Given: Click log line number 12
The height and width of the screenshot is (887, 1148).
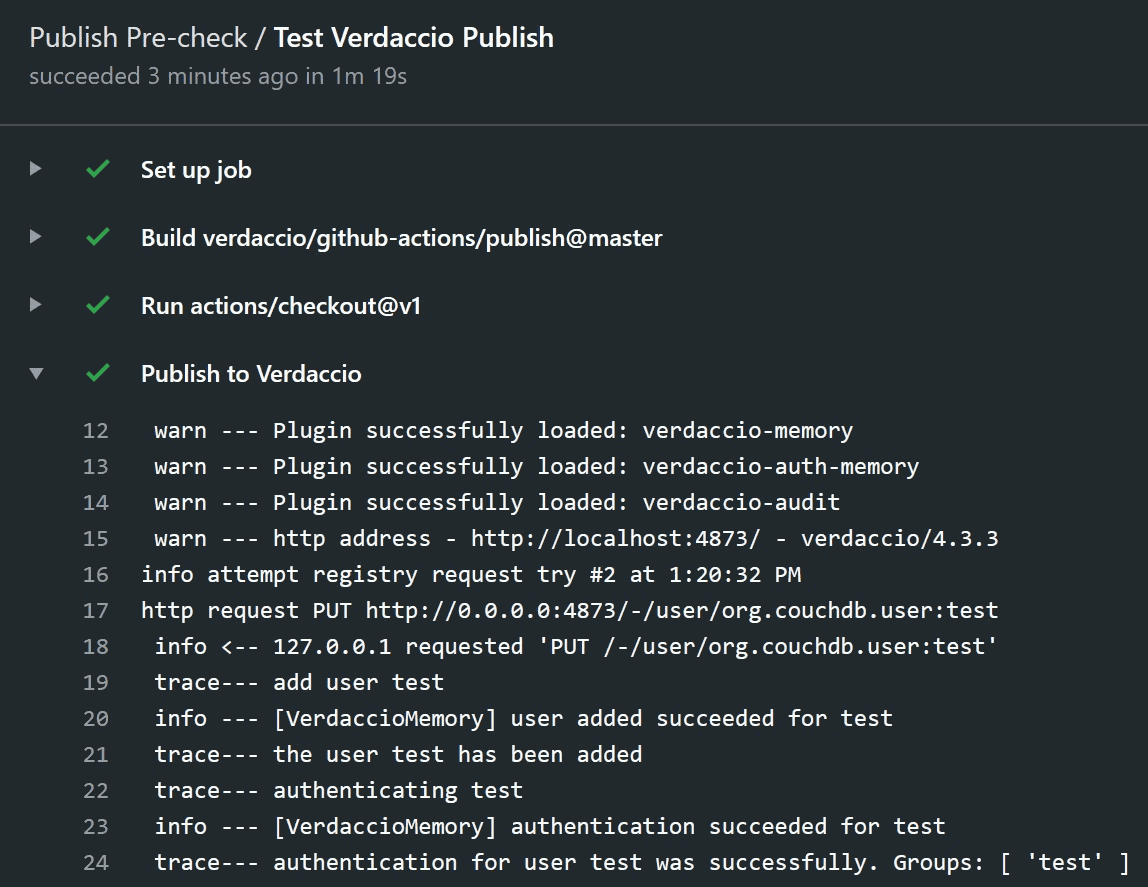Looking at the screenshot, I should pyautogui.click(x=96, y=431).
